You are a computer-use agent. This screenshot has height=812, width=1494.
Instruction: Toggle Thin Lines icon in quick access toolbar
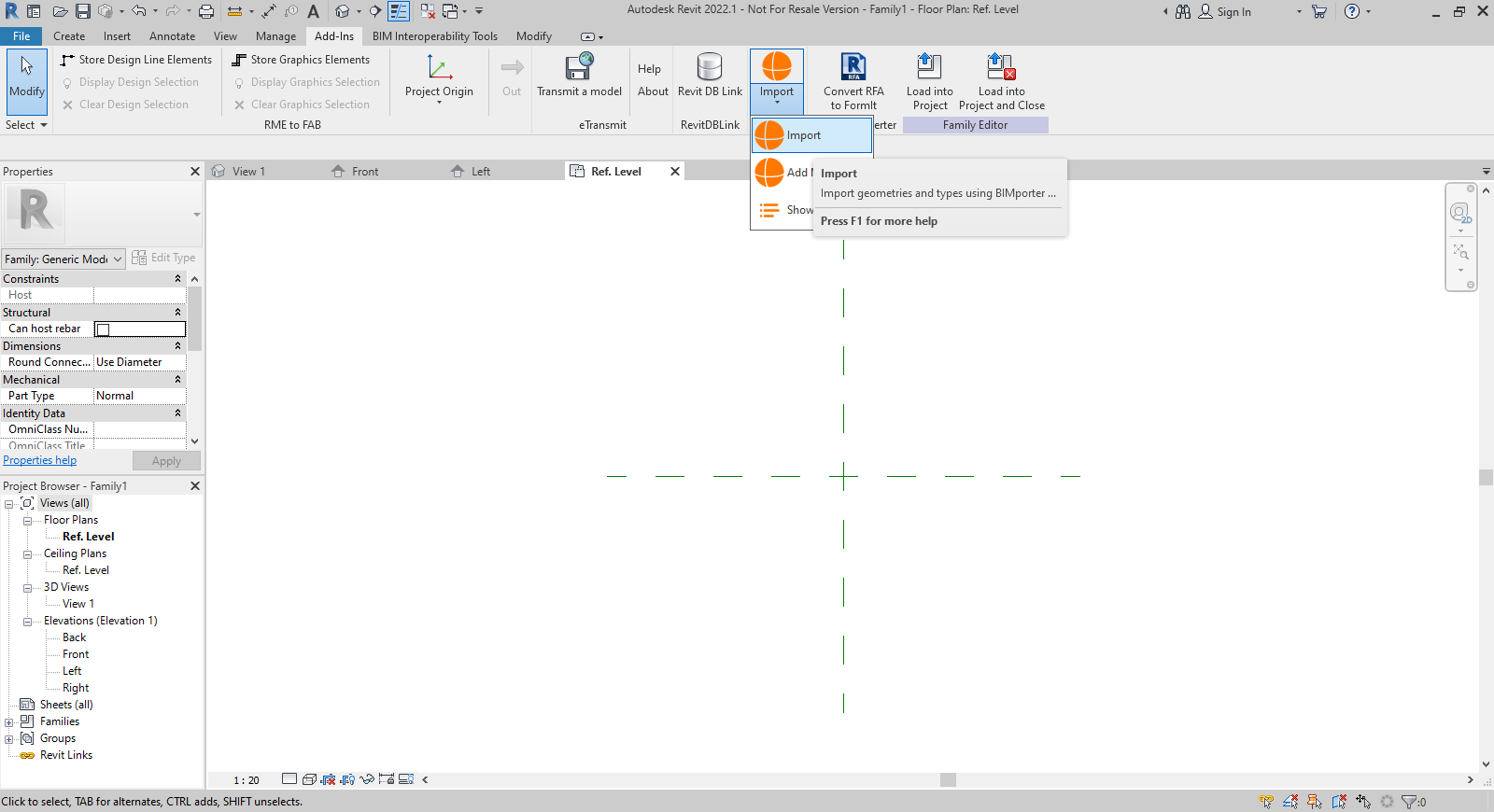[x=399, y=11]
